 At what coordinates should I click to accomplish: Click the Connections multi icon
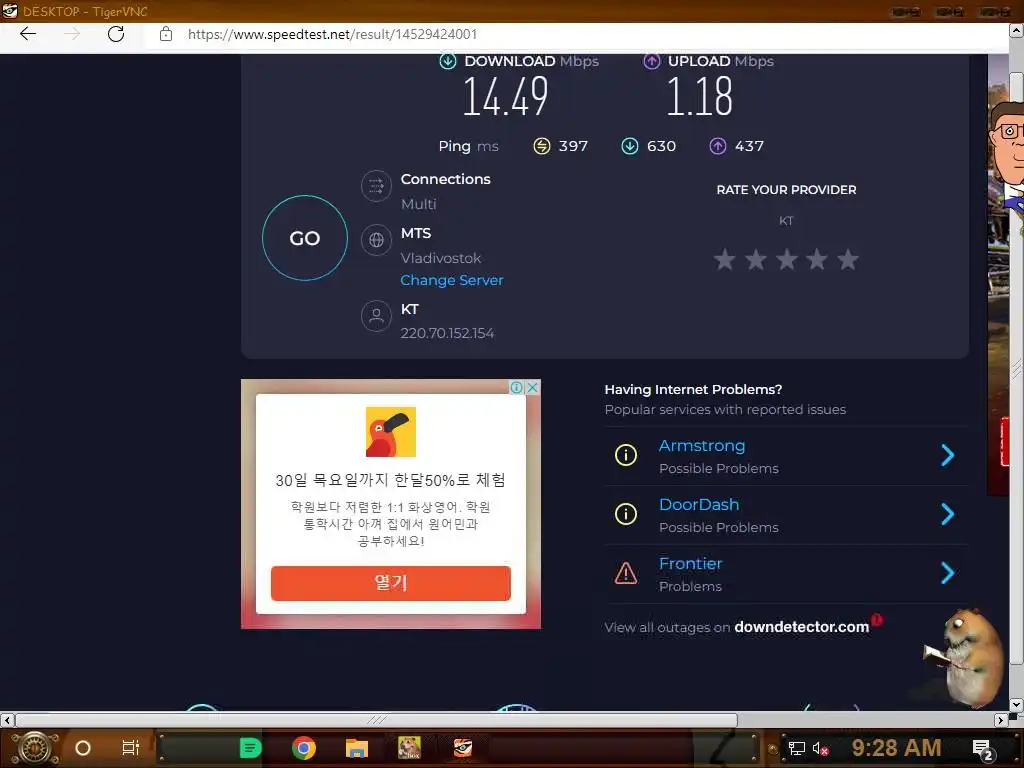coord(376,186)
